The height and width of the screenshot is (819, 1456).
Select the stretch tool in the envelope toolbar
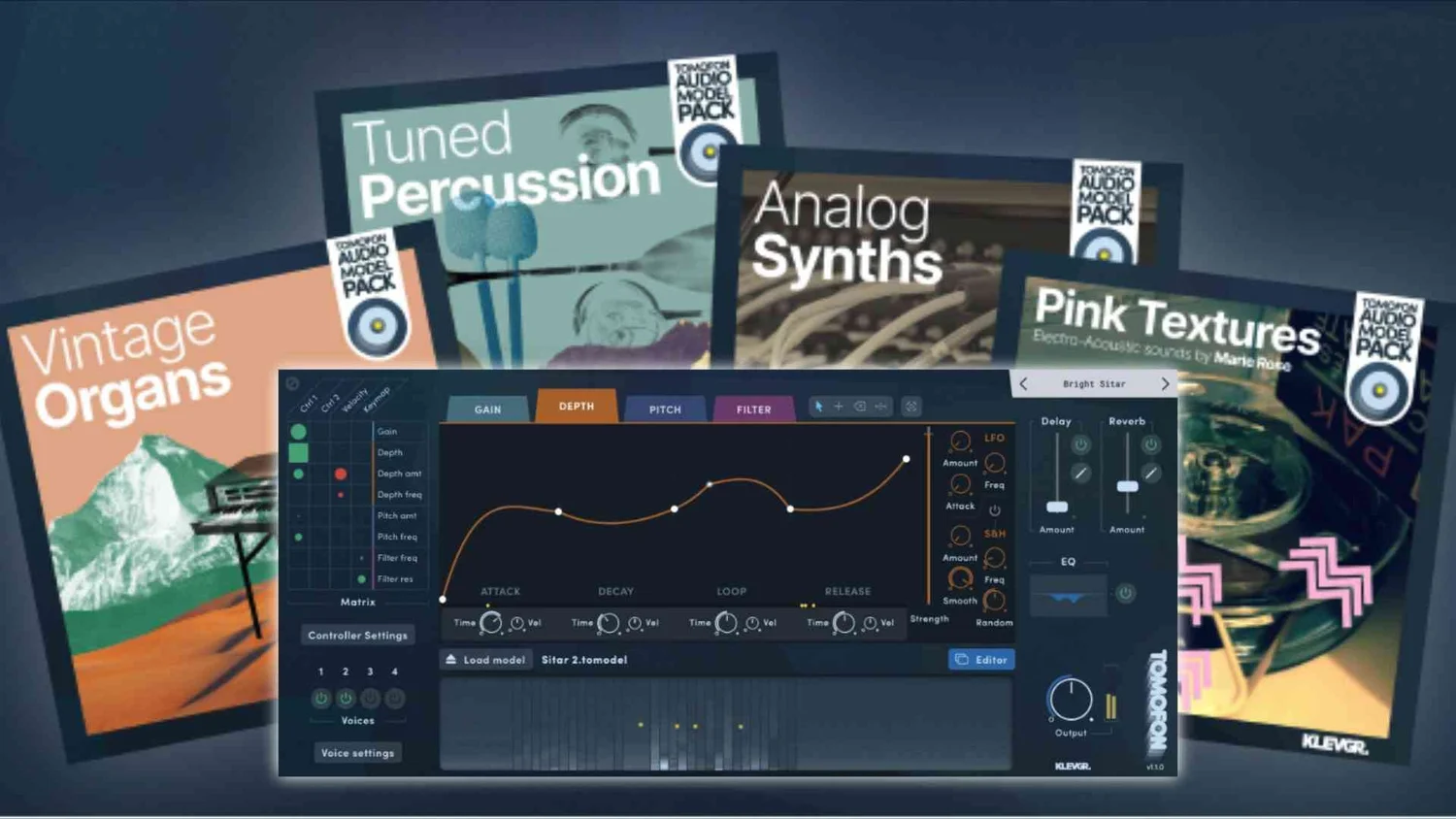point(881,406)
